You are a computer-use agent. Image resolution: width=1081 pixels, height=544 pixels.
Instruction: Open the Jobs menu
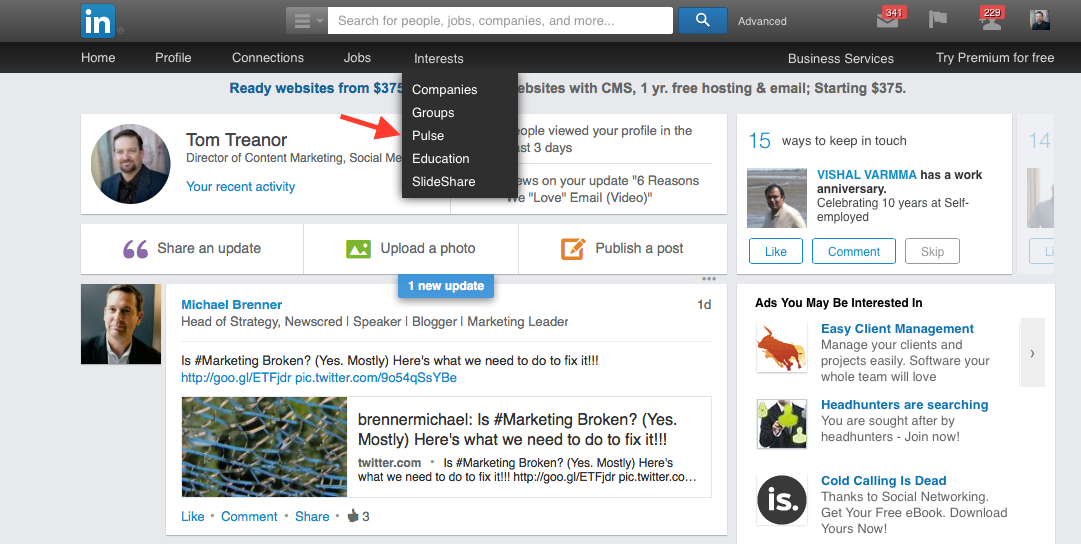pos(357,58)
